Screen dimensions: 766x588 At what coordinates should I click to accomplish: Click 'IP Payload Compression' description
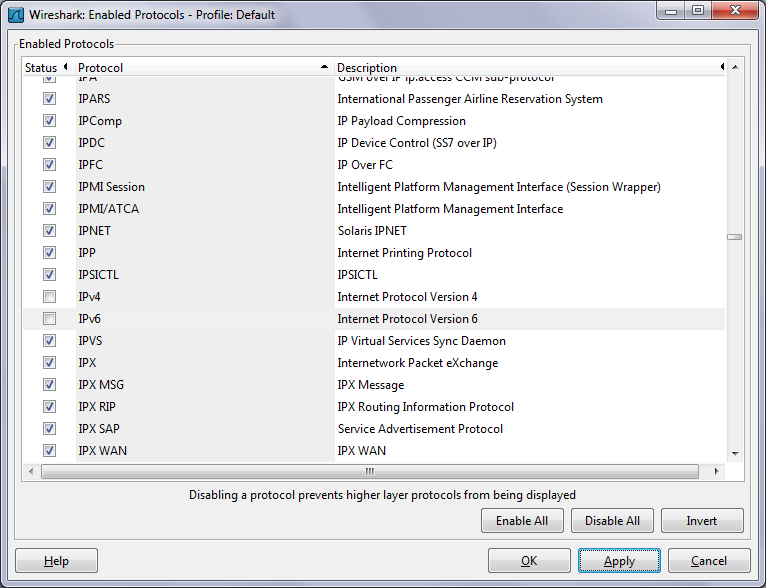tap(402, 121)
